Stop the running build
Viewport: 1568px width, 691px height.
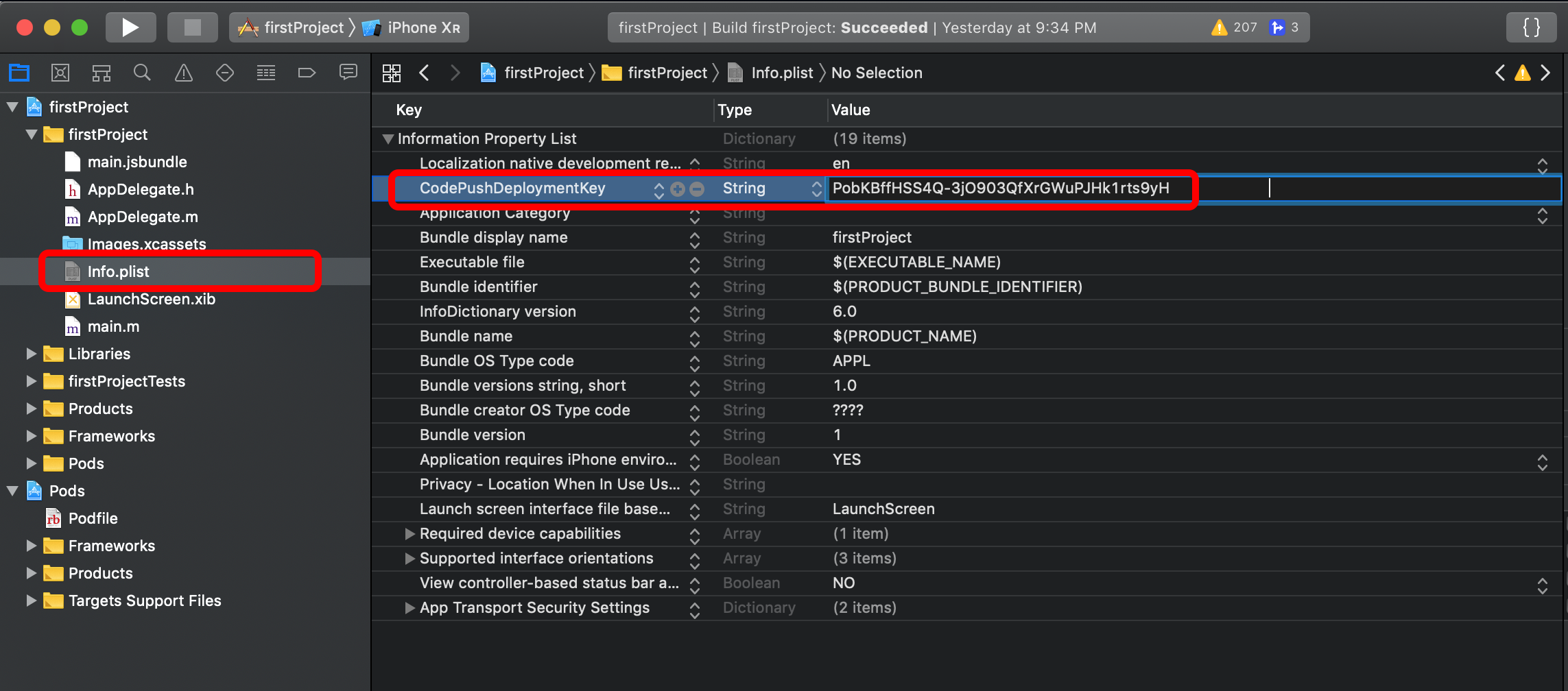[x=193, y=27]
